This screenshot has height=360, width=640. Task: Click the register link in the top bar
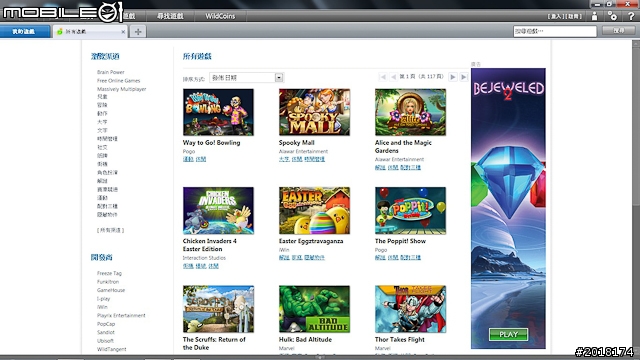(573, 16)
